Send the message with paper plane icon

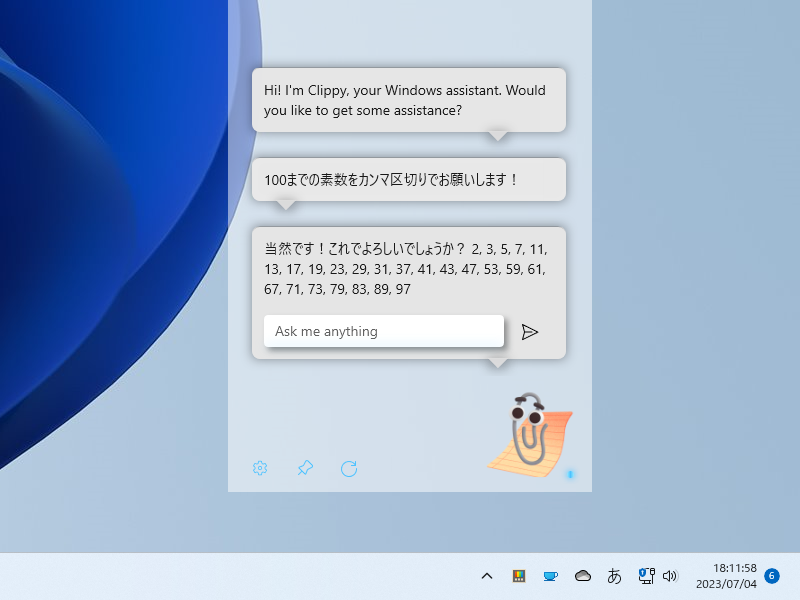pos(531,331)
